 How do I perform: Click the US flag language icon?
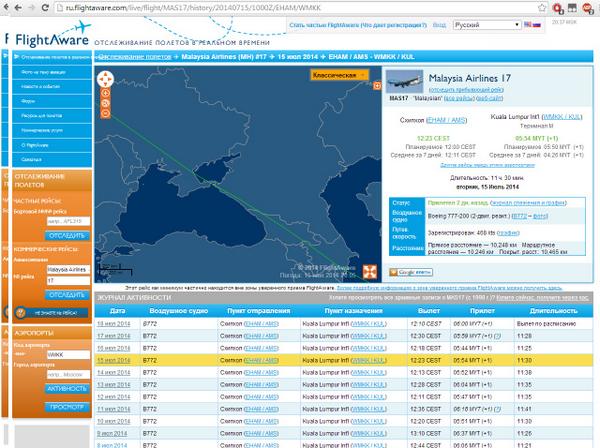click(528, 24)
